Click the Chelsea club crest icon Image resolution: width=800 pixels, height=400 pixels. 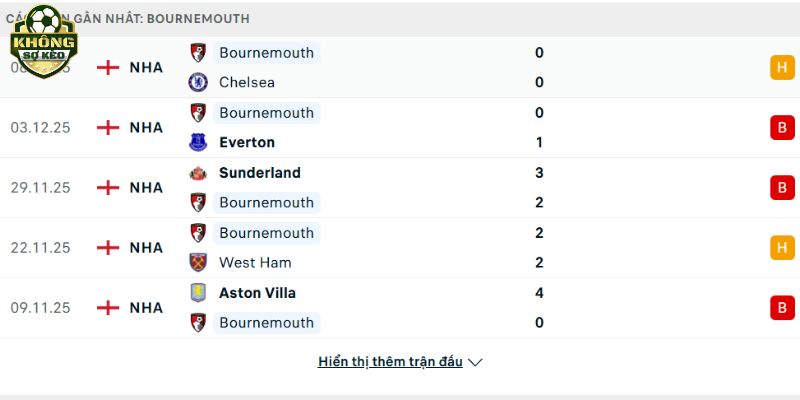click(x=198, y=82)
